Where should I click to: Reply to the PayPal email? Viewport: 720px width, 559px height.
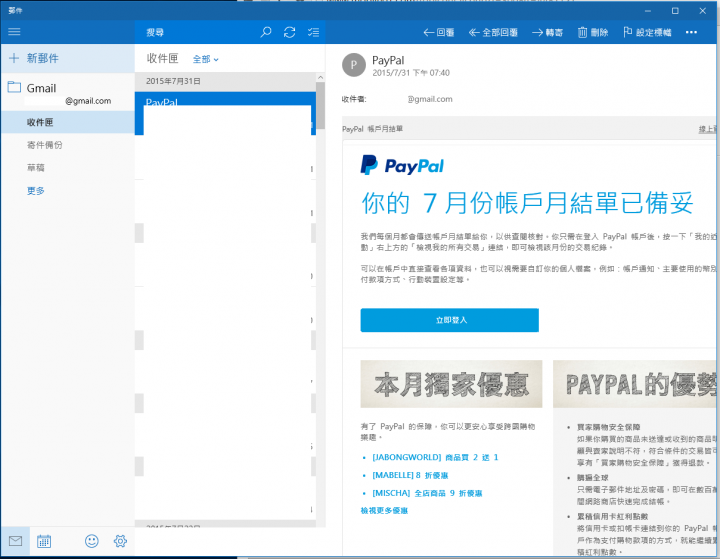pos(439,32)
